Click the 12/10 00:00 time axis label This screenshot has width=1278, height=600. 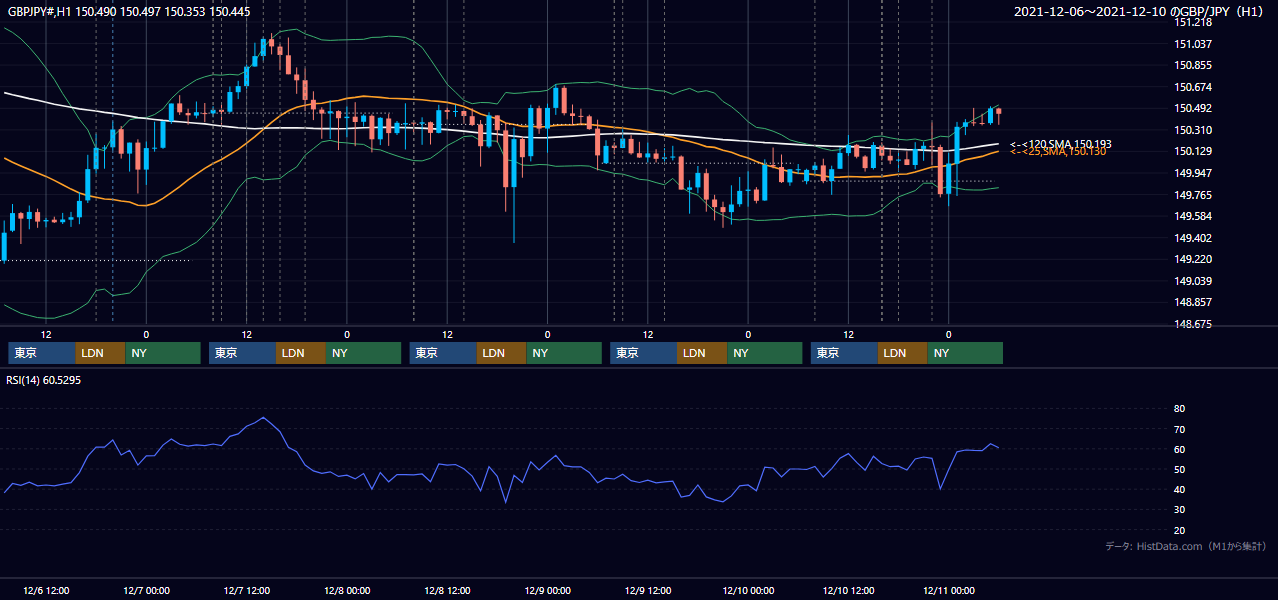pyautogui.click(x=748, y=590)
